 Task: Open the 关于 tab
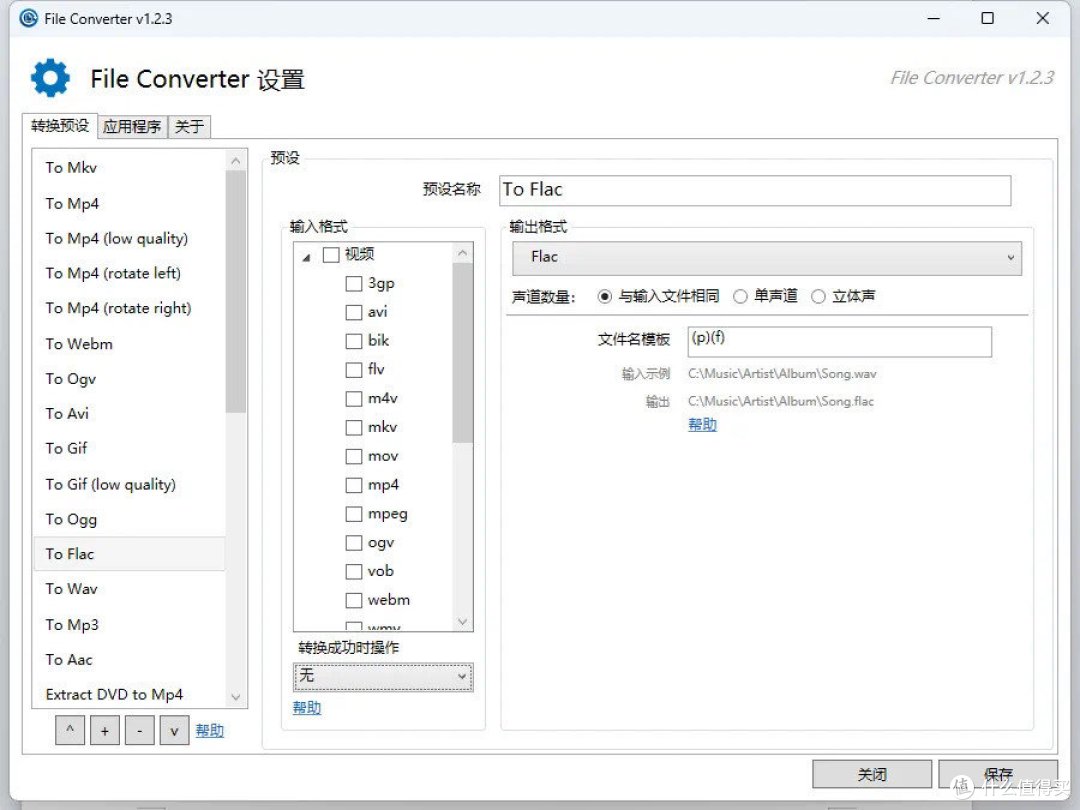pyautogui.click(x=189, y=126)
